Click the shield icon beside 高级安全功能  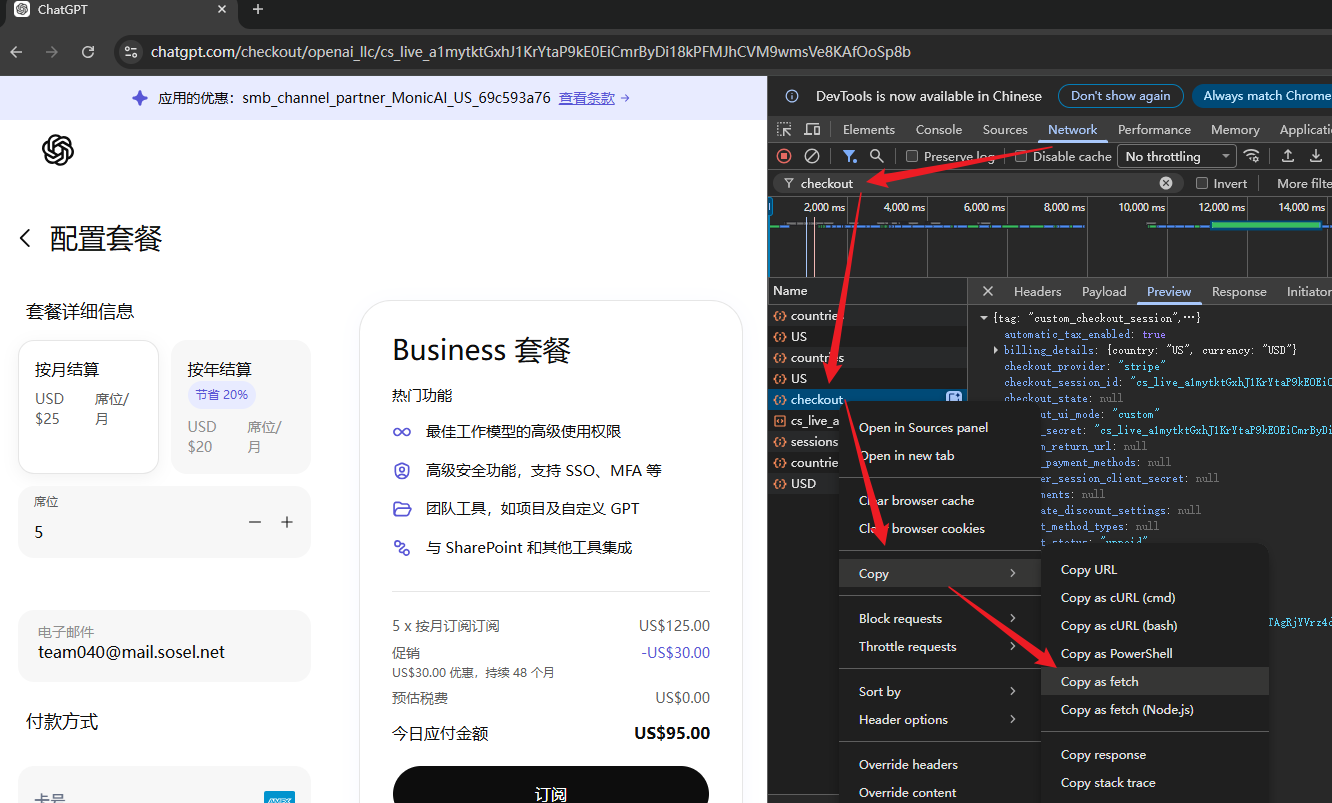click(402, 470)
